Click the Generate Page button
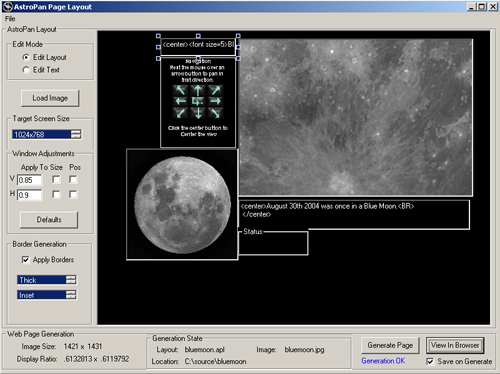 390,345
